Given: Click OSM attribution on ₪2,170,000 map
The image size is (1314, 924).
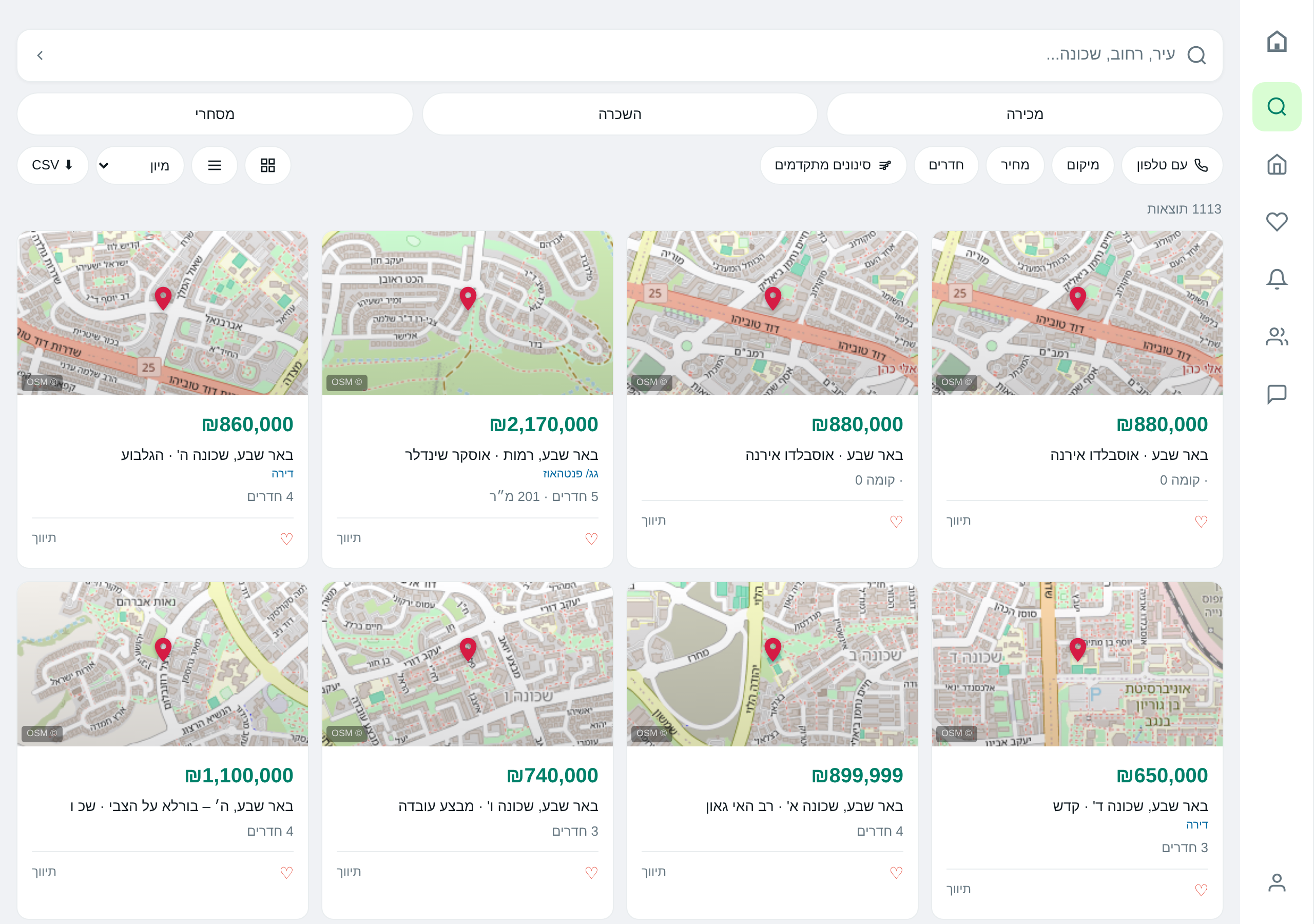Looking at the screenshot, I should 347,382.
